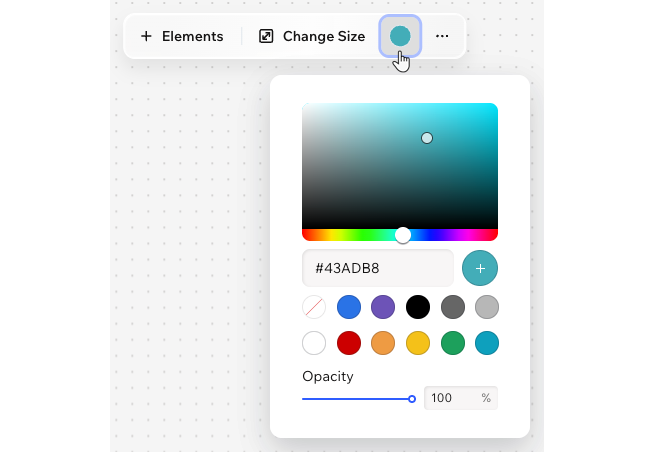Click the teal background color button

(x=400, y=36)
